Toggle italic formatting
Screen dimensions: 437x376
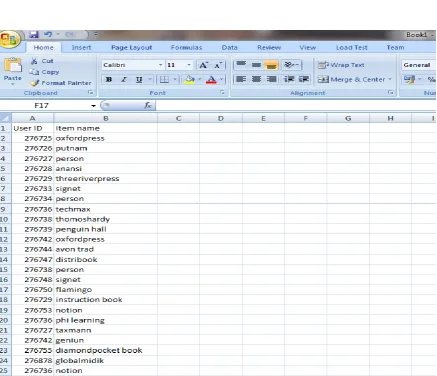(124, 79)
